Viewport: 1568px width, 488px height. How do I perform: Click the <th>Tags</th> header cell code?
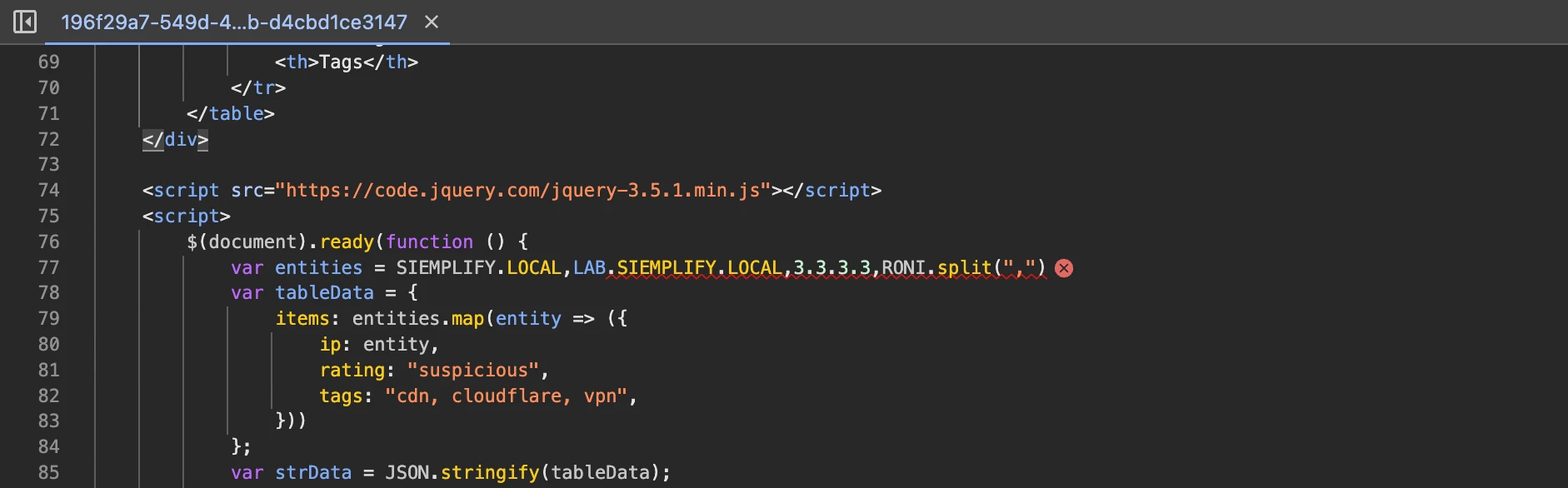pyautogui.click(x=347, y=62)
